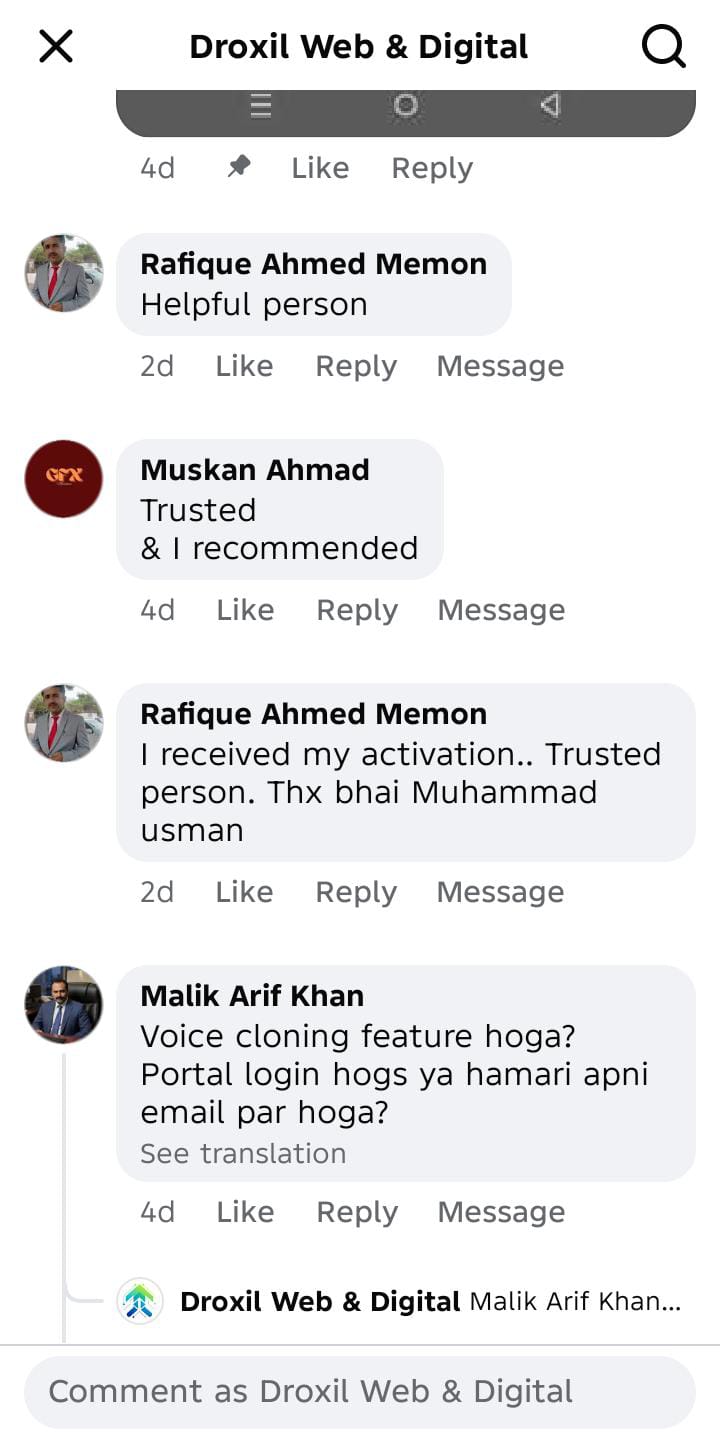Image resolution: width=720 pixels, height=1432 pixels.
Task: Like Malik Arif Khan's voice cloning comment
Action: click(x=245, y=1212)
